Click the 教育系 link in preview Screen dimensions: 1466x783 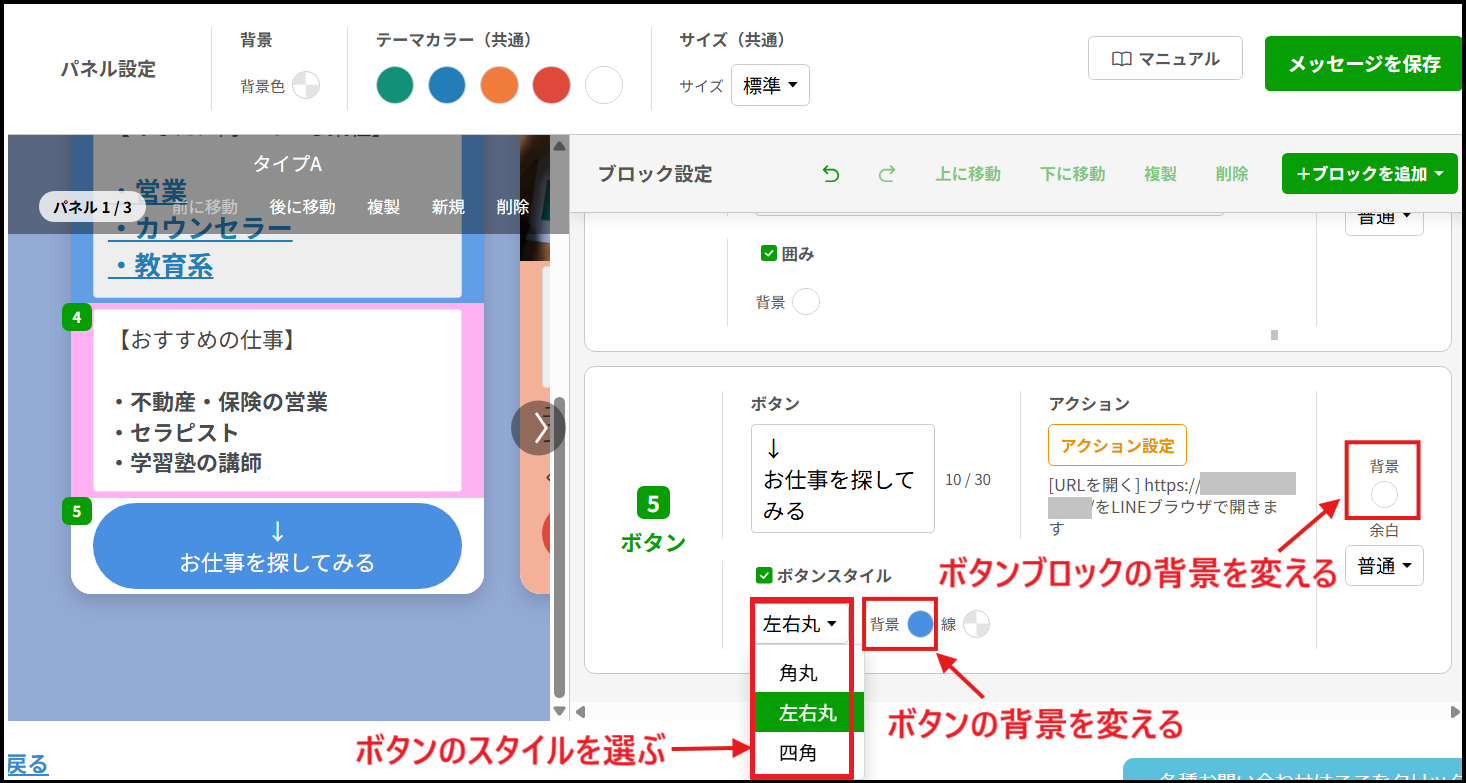161,266
